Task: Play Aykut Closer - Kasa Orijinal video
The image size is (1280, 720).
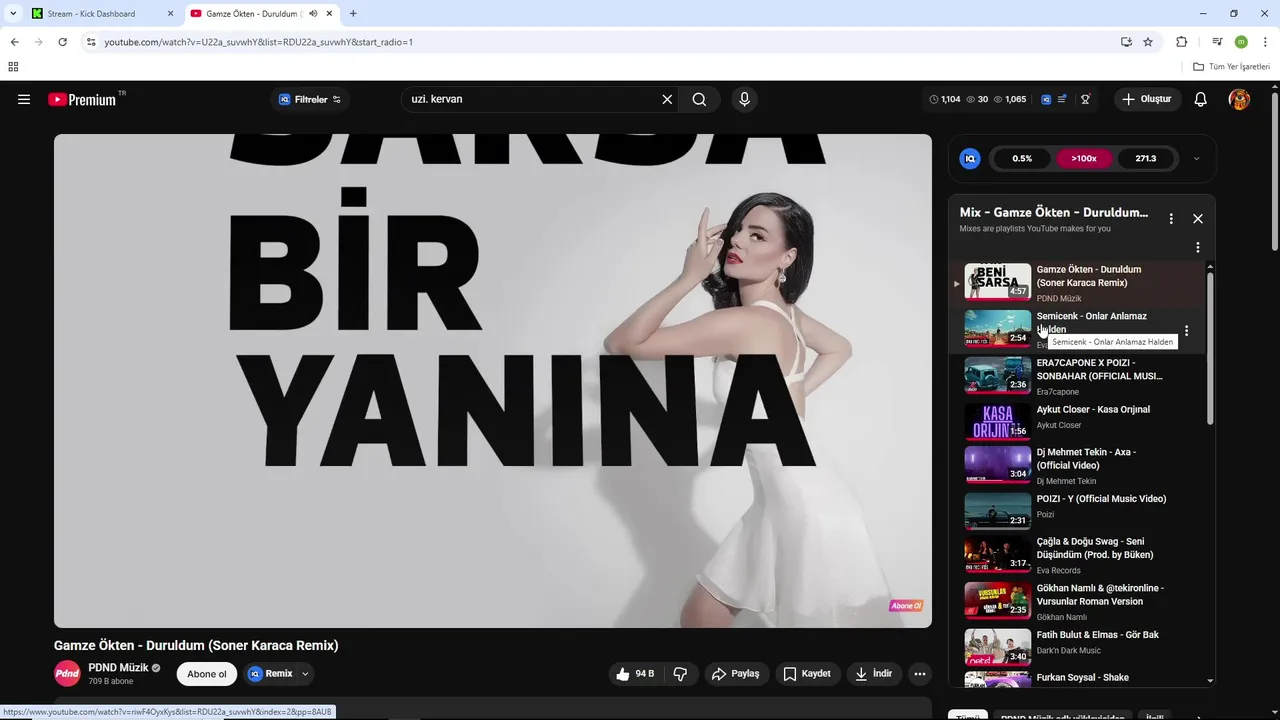Action: click(1078, 420)
